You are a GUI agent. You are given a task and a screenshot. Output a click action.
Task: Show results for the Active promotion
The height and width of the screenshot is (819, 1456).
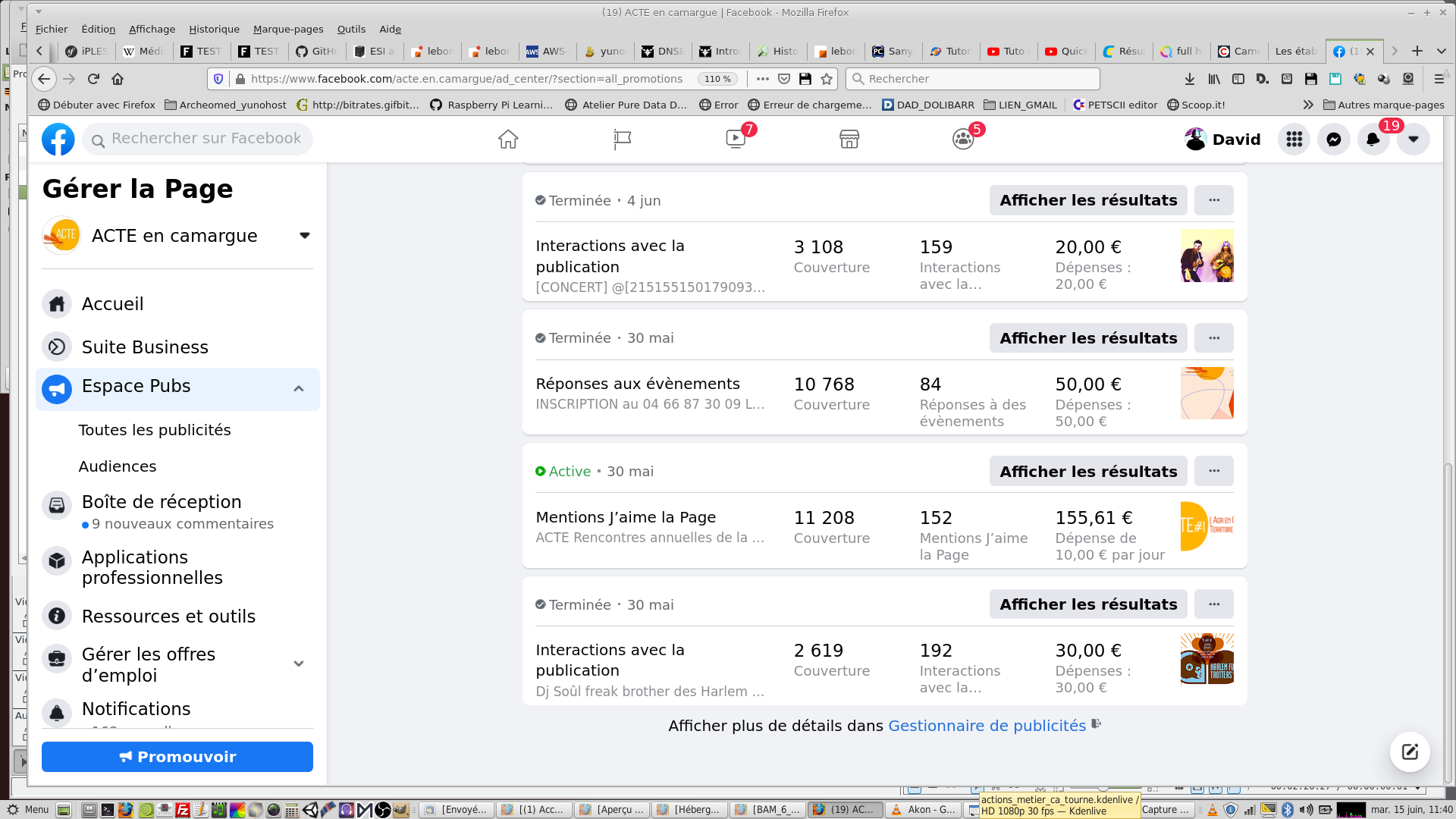[x=1088, y=472]
